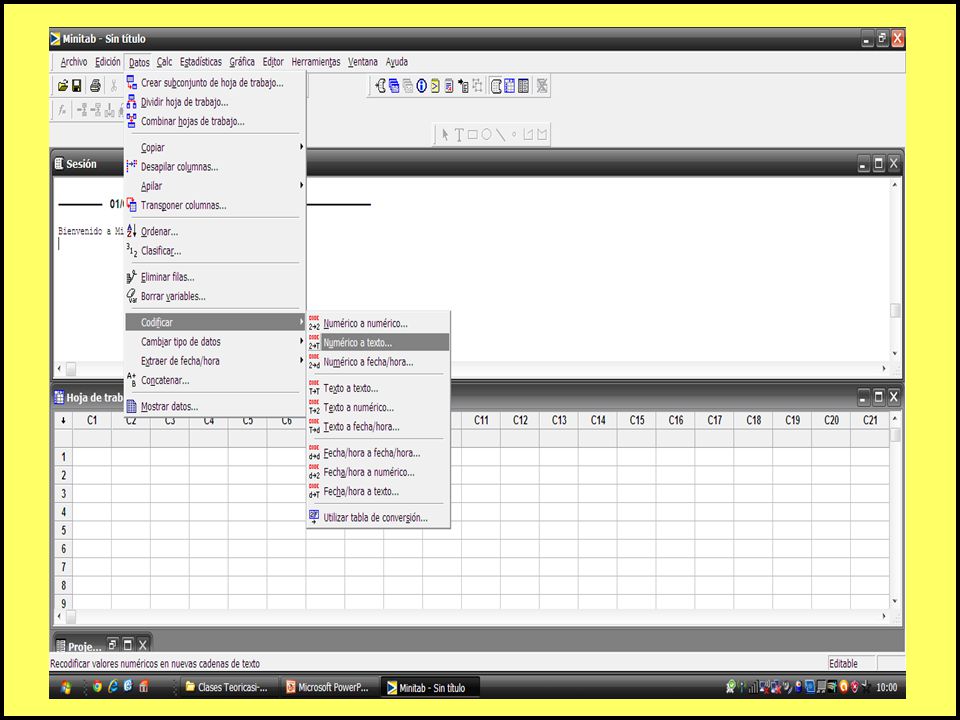Open Clases Teoricas folder taskbar button
This screenshot has width=960, height=720.
pos(227,687)
